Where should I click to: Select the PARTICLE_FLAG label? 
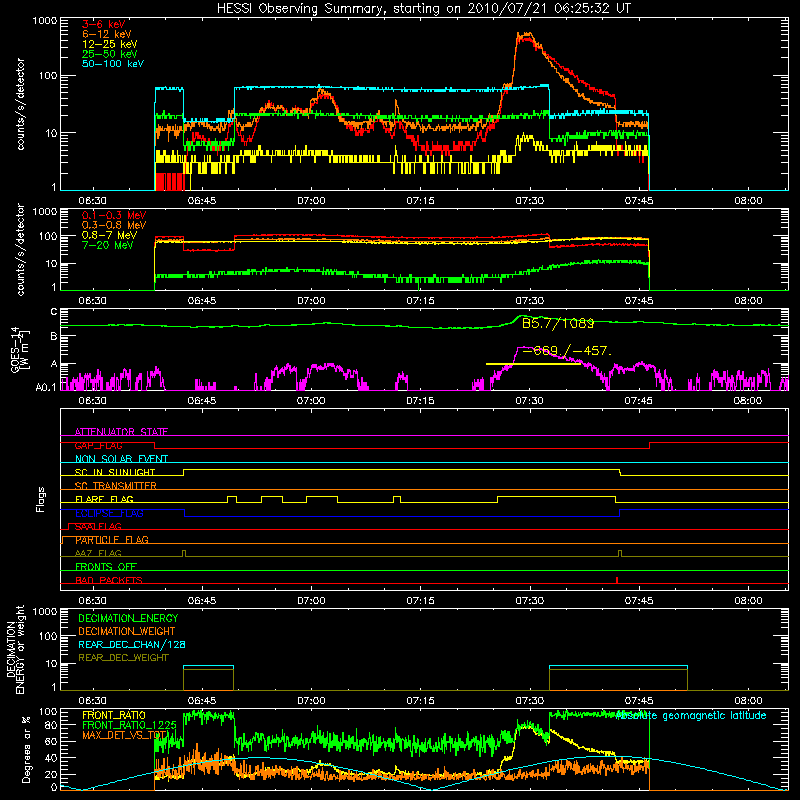click(x=112, y=539)
